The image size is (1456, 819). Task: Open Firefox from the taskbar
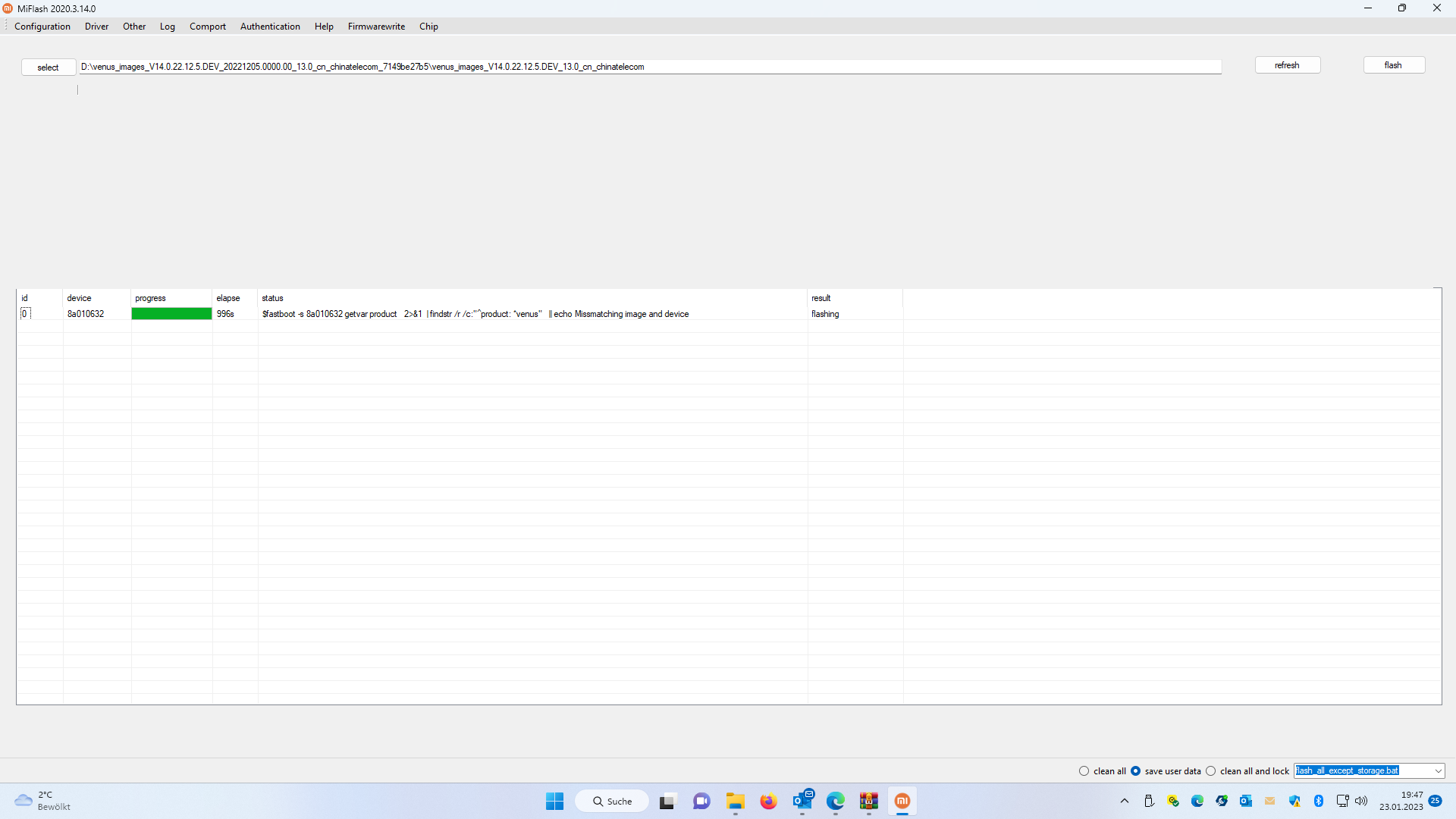click(x=768, y=801)
